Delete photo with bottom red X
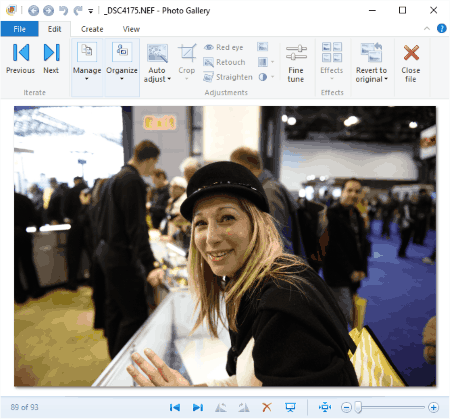 coord(267,407)
